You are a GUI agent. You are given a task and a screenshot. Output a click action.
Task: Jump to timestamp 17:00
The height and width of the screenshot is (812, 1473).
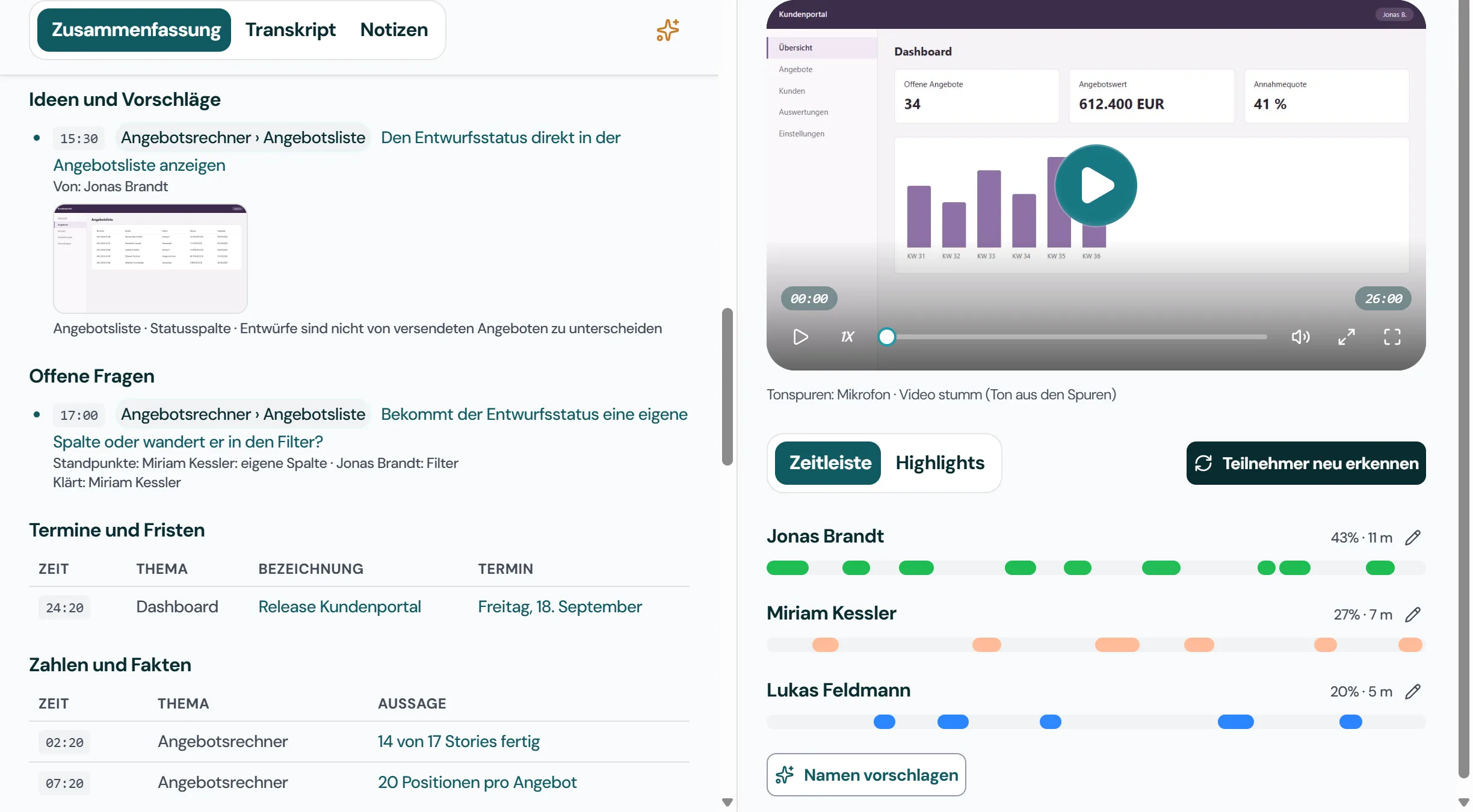click(79, 416)
